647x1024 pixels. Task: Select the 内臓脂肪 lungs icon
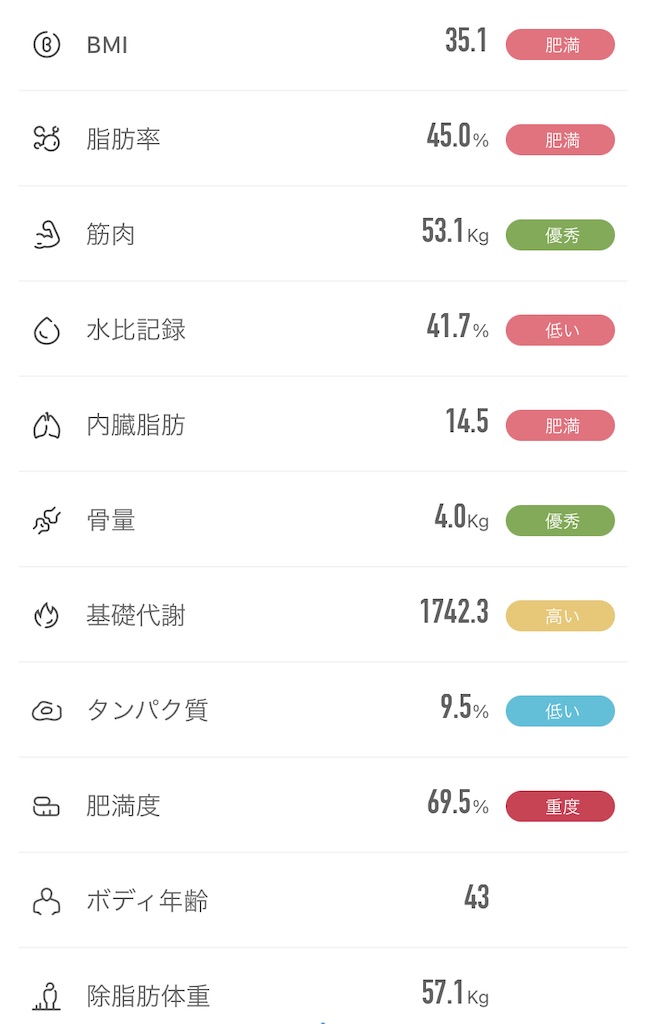[x=44, y=424]
